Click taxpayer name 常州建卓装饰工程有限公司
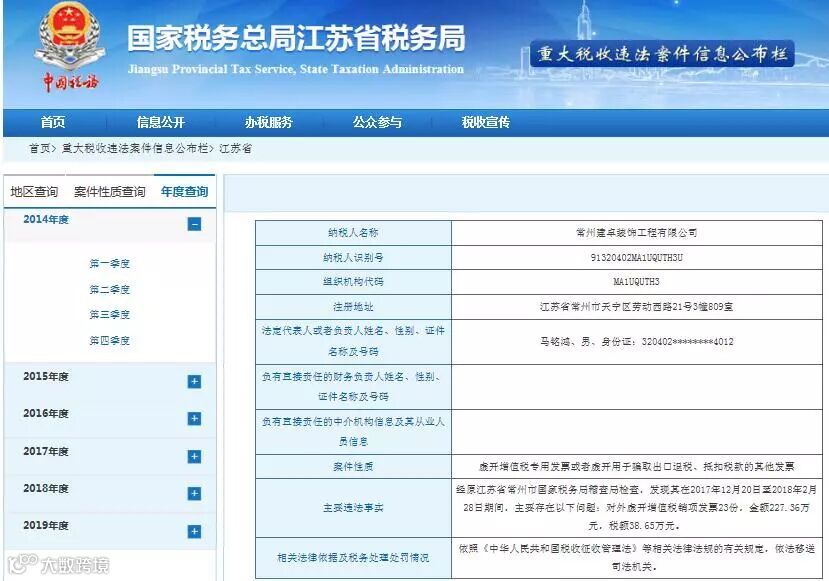The width and height of the screenshot is (829, 581). (x=637, y=233)
